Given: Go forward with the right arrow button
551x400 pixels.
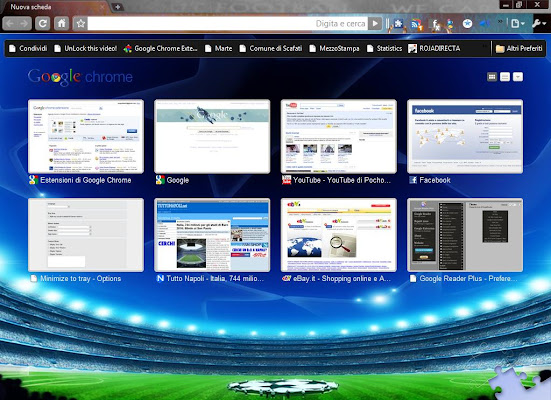Looking at the screenshot, I should pos(24,24).
